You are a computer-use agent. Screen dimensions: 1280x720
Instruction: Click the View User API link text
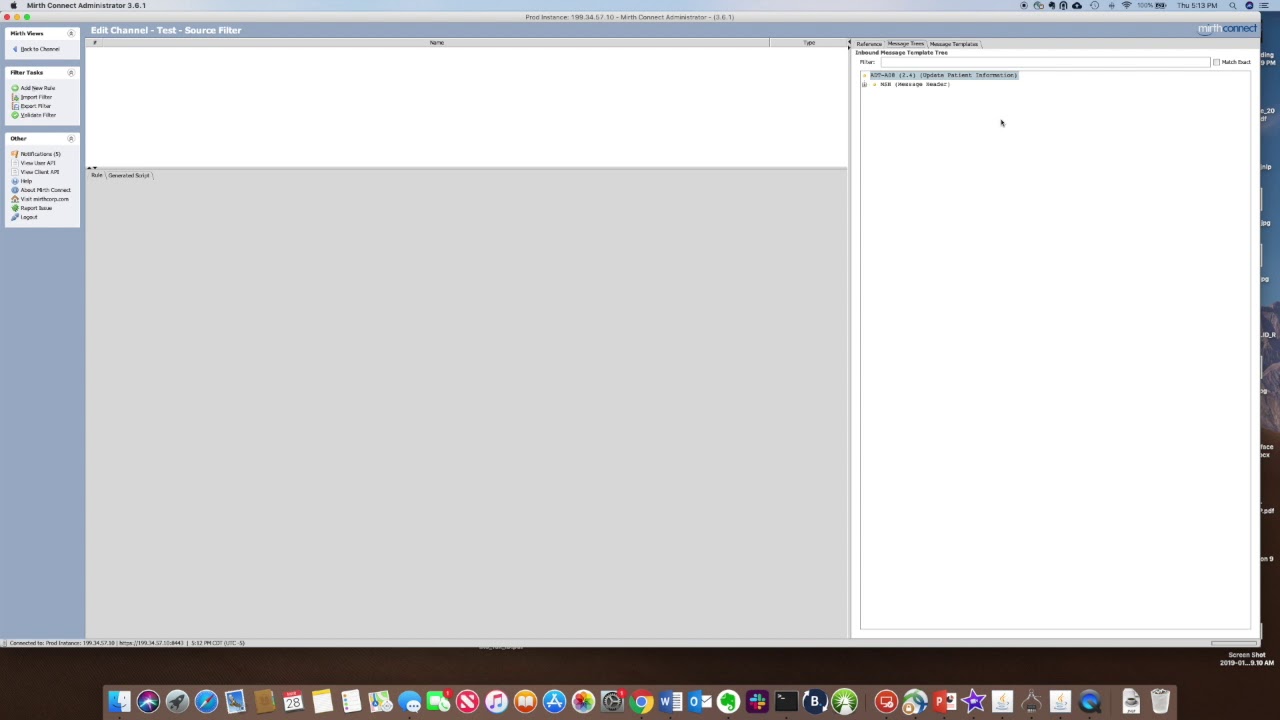tap(38, 163)
